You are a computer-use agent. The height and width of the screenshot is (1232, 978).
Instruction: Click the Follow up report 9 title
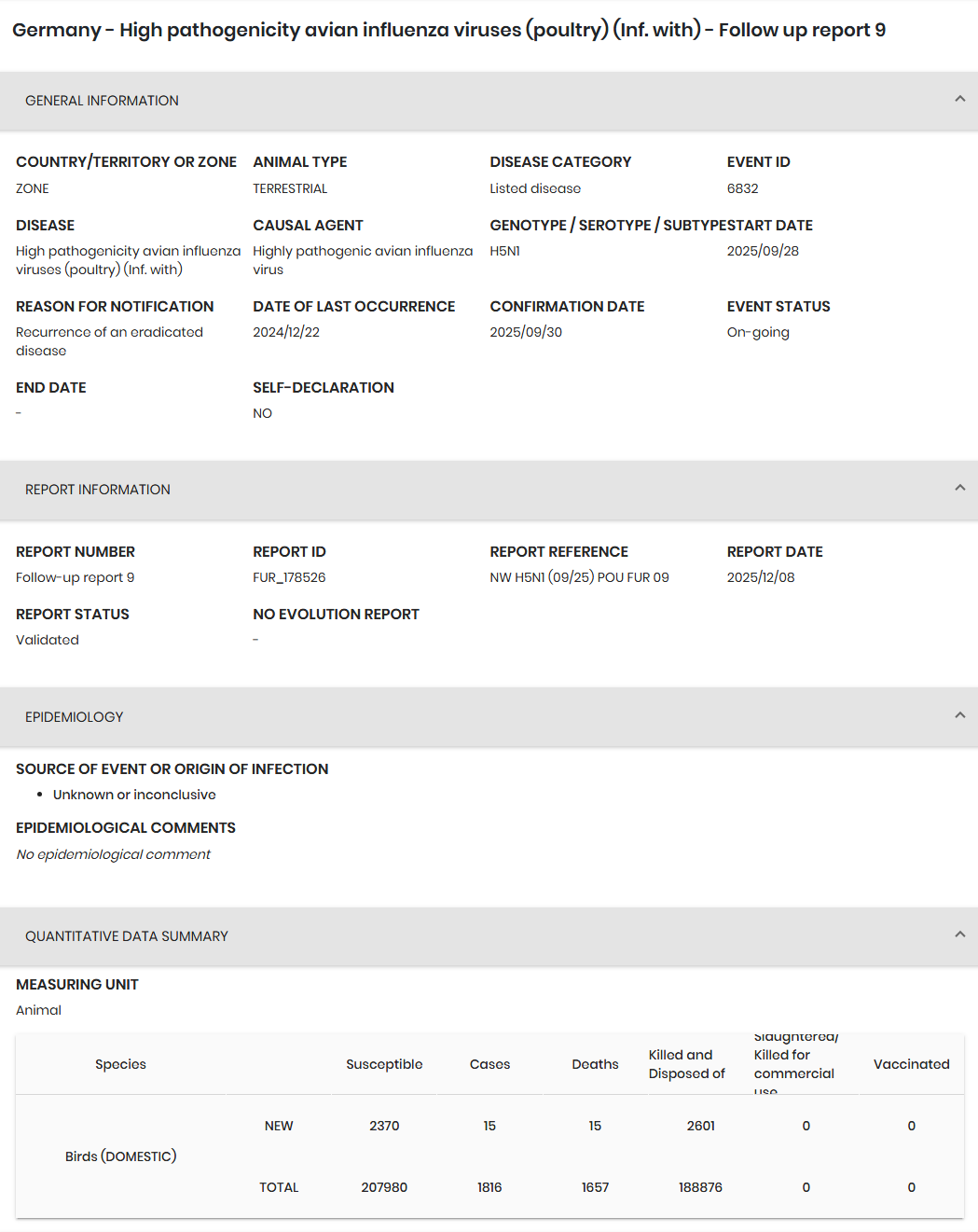[x=802, y=30]
